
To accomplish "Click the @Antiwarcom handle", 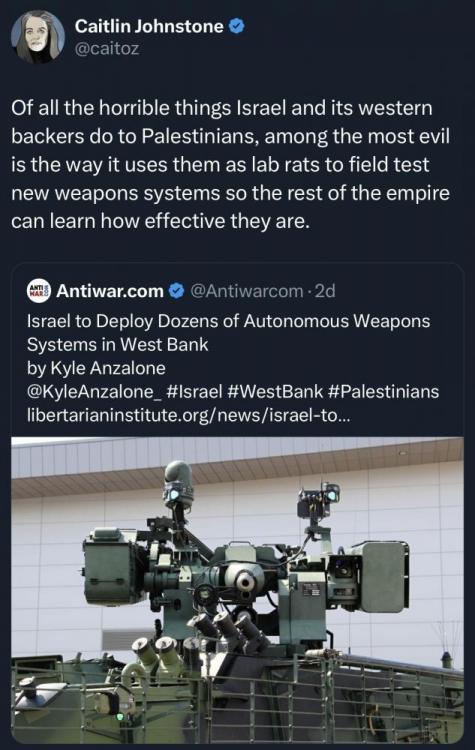I will pos(247,291).
